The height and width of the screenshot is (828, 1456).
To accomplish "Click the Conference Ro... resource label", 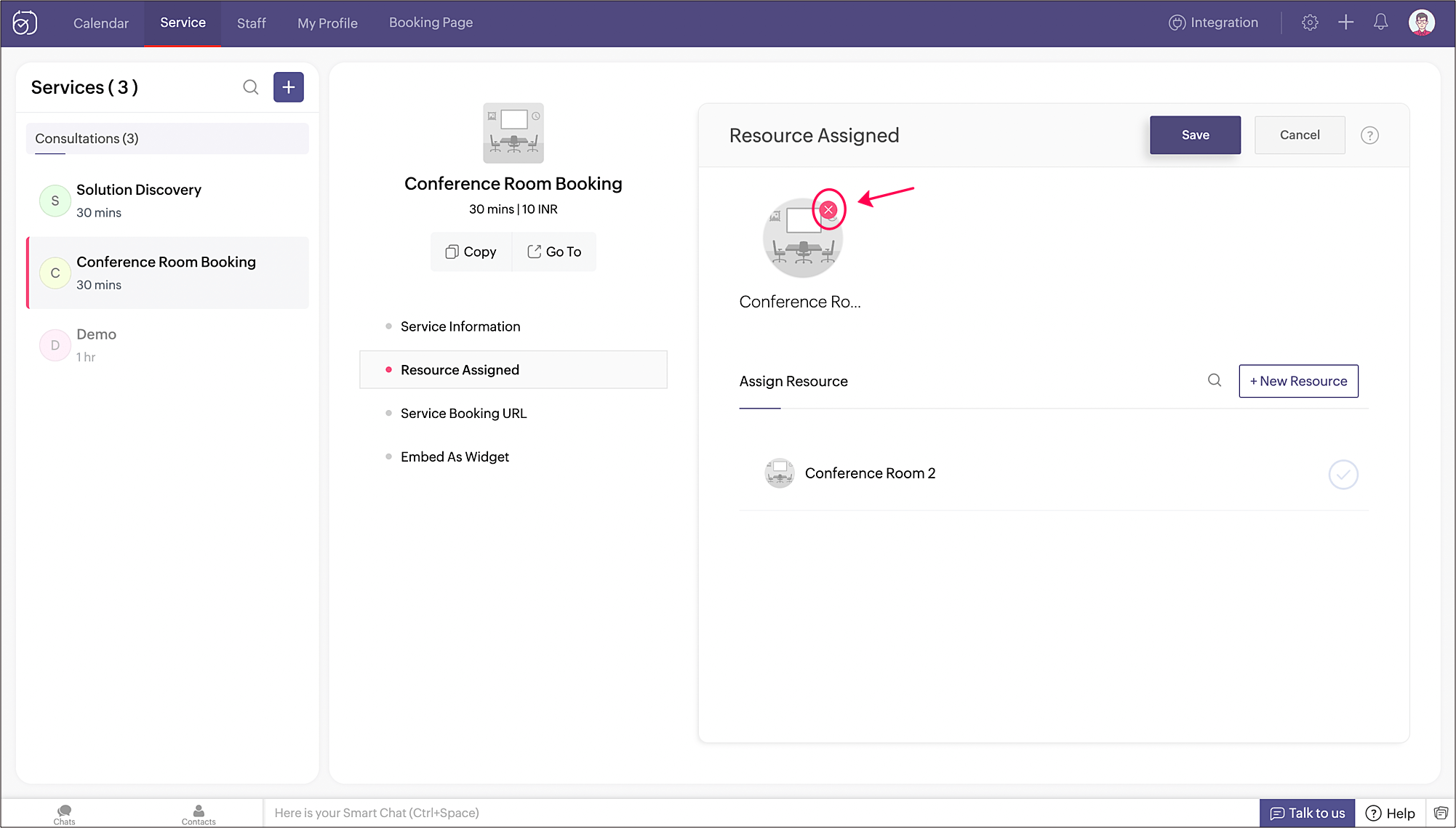I will (x=800, y=302).
